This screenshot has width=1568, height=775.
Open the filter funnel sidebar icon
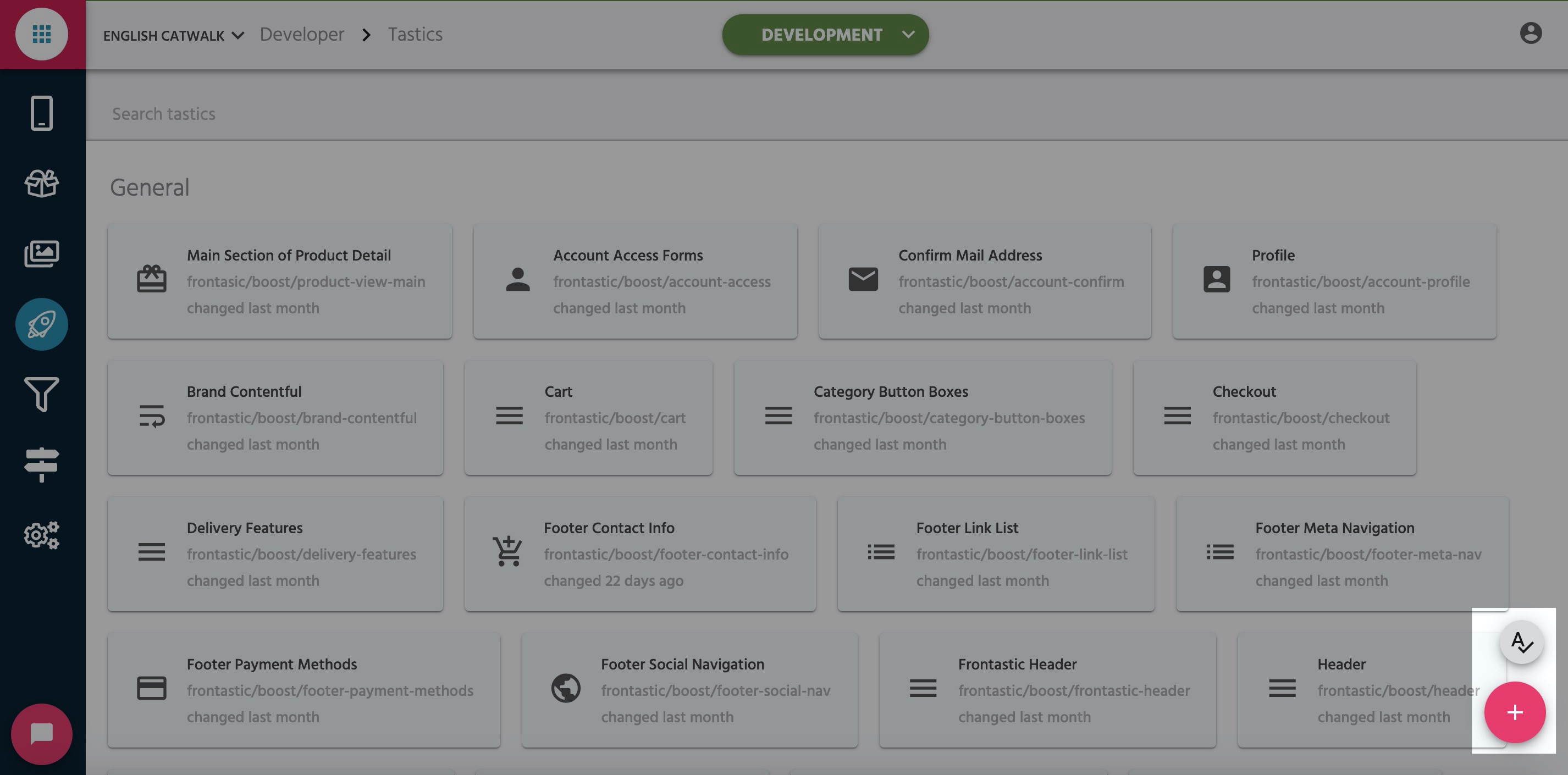pos(41,394)
